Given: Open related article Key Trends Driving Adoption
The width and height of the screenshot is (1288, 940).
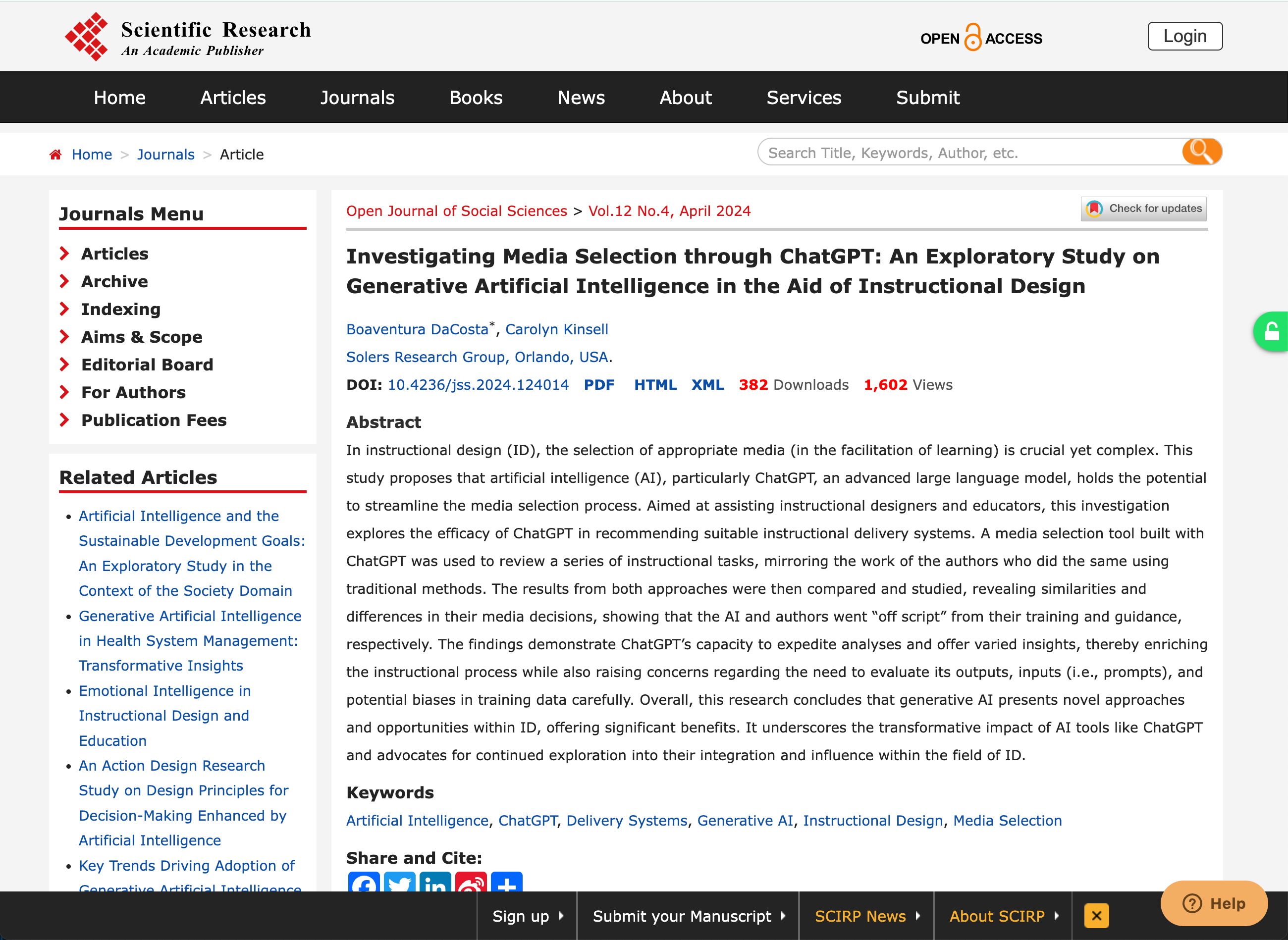Looking at the screenshot, I should pos(190,875).
